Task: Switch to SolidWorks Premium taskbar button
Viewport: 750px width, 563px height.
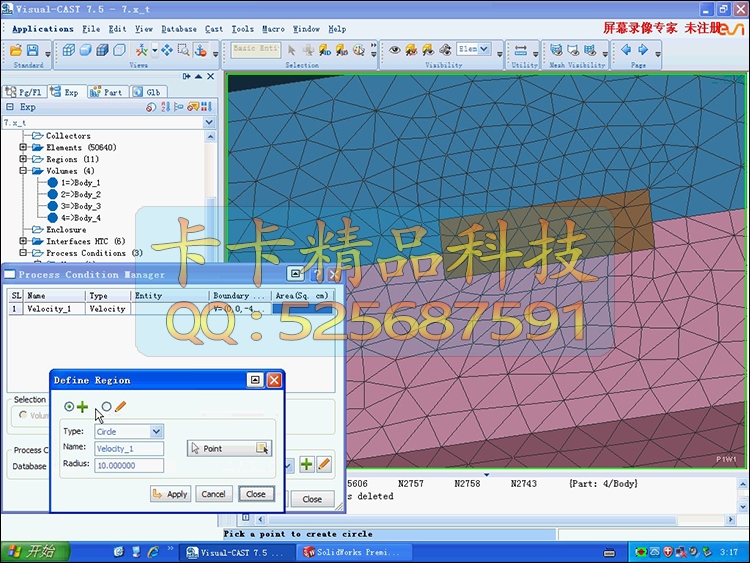Action: pos(355,552)
